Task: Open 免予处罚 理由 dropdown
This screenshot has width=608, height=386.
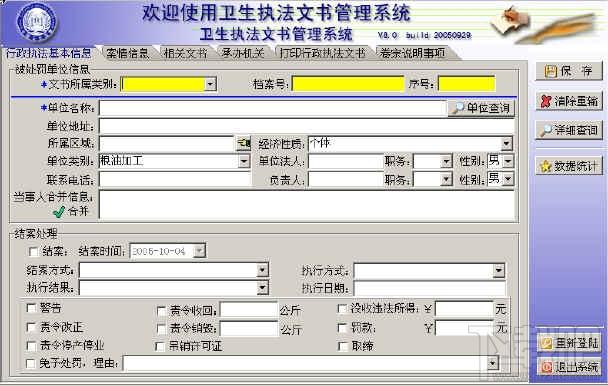Action: click(x=492, y=363)
